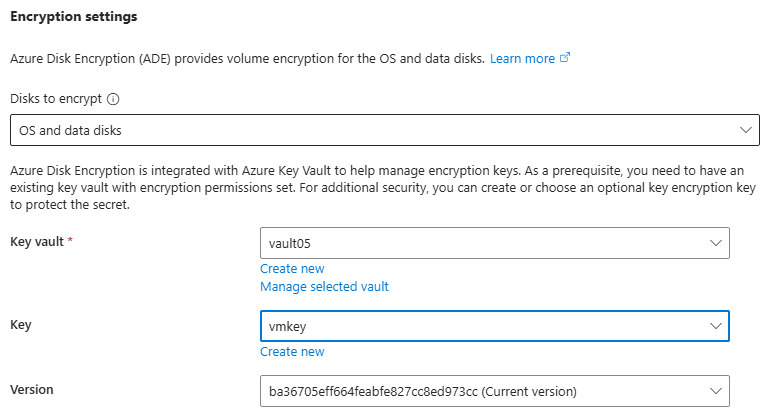Click the chevron arrow in the vmkey box
This screenshot has width=760, height=415.
715,326
